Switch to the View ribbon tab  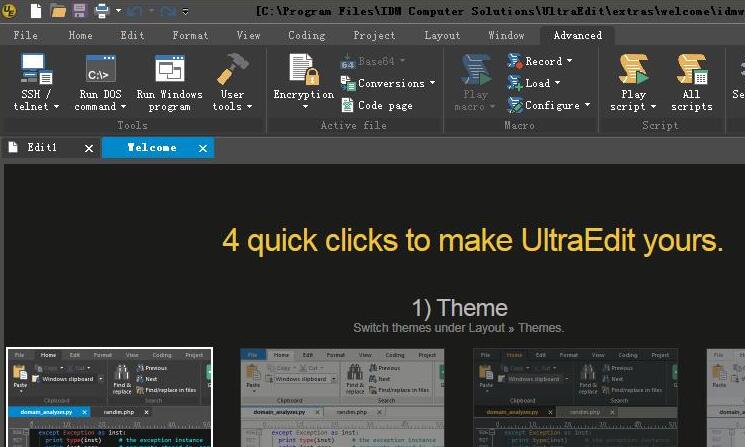click(x=248, y=35)
